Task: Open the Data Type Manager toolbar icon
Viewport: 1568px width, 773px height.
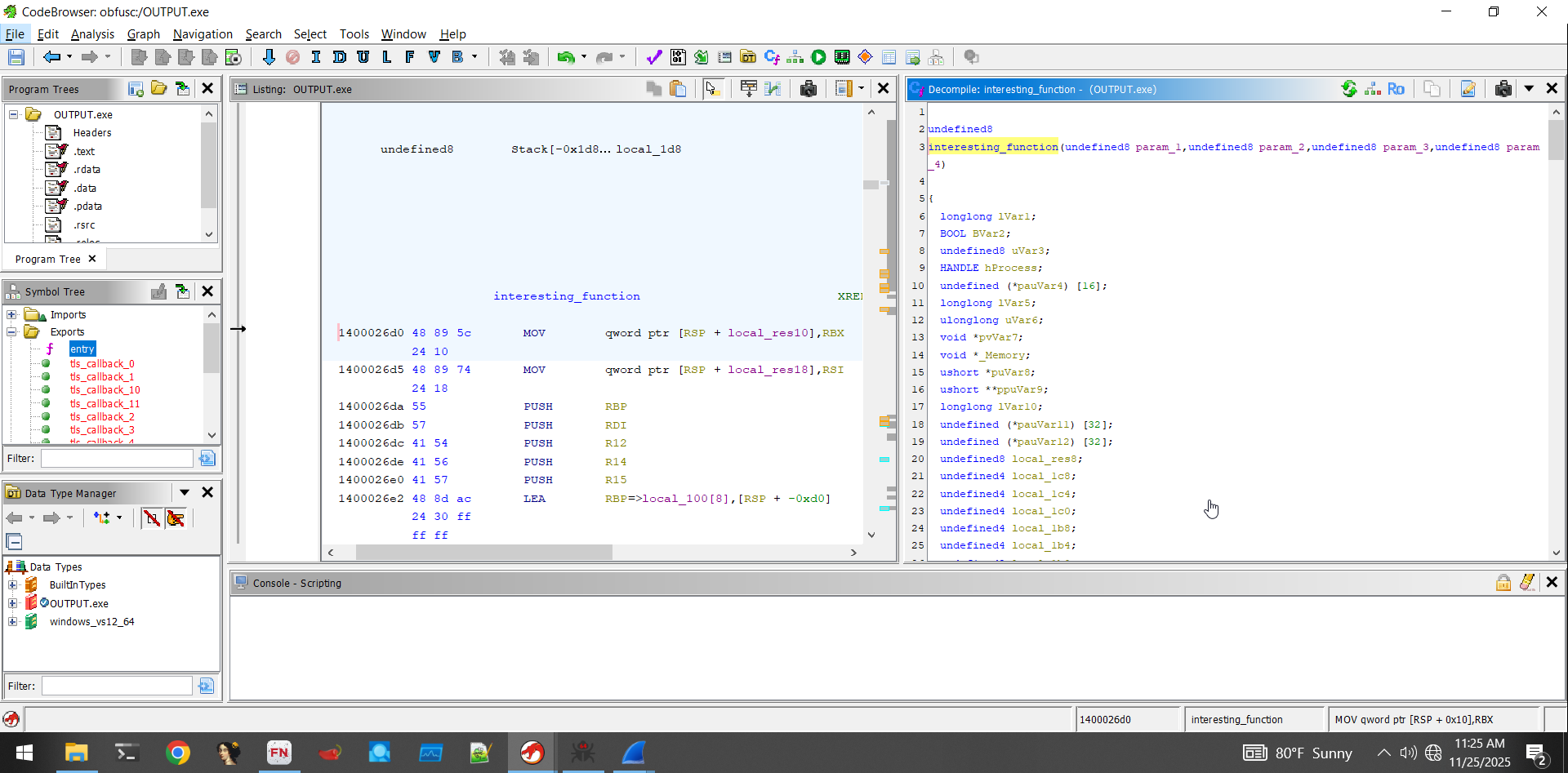Action: coord(748,57)
